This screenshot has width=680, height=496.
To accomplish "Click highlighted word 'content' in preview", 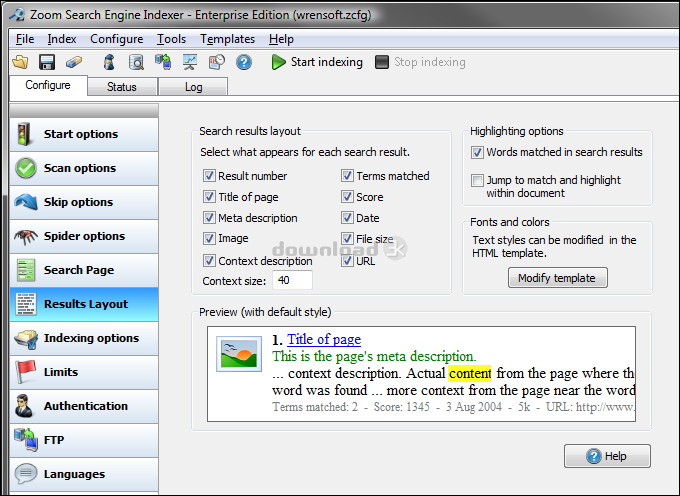I will click(470, 373).
